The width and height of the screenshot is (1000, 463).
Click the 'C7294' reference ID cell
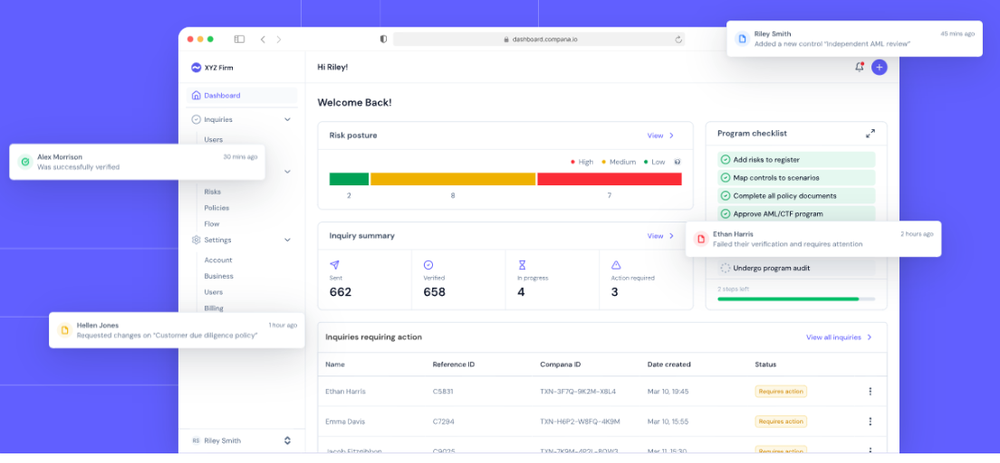(443, 422)
